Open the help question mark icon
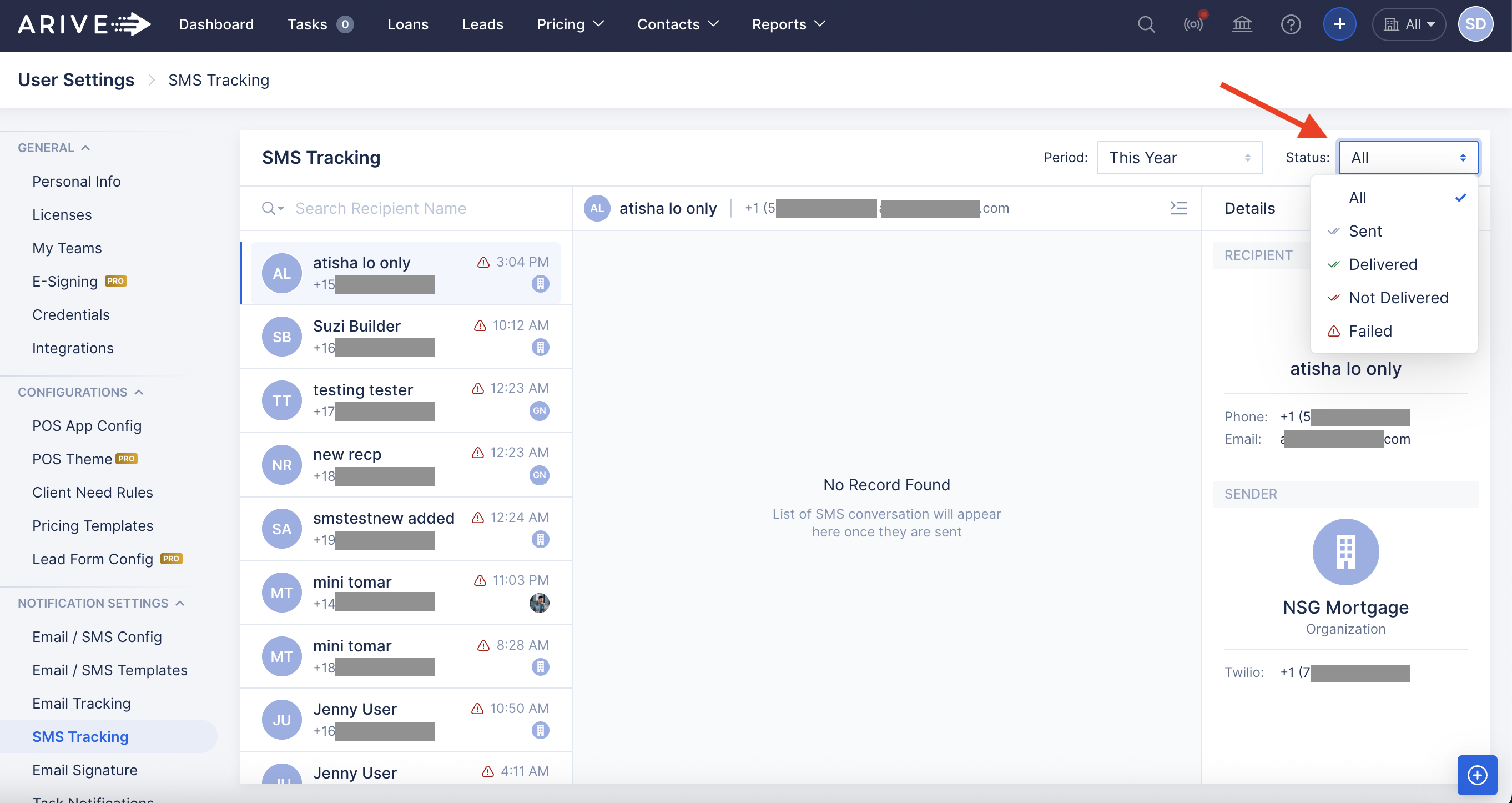 1291,24
